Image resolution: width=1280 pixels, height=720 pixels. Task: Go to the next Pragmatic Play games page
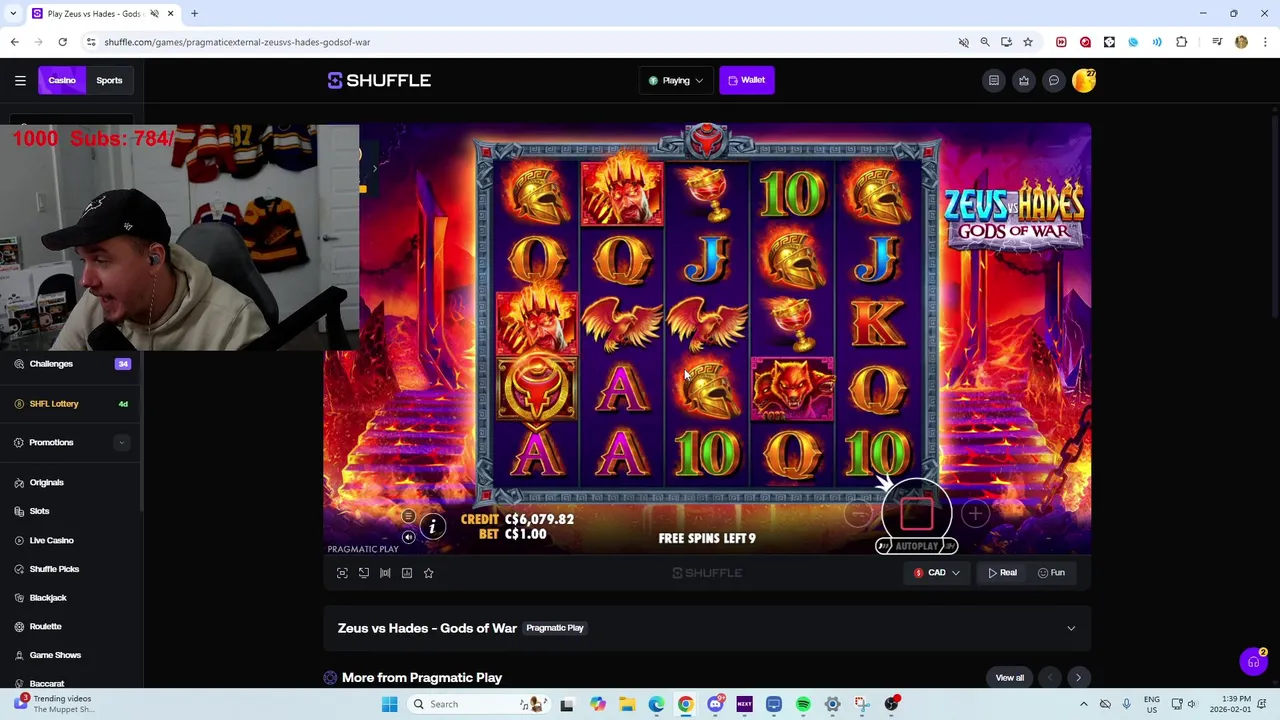tap(1078, 678)
